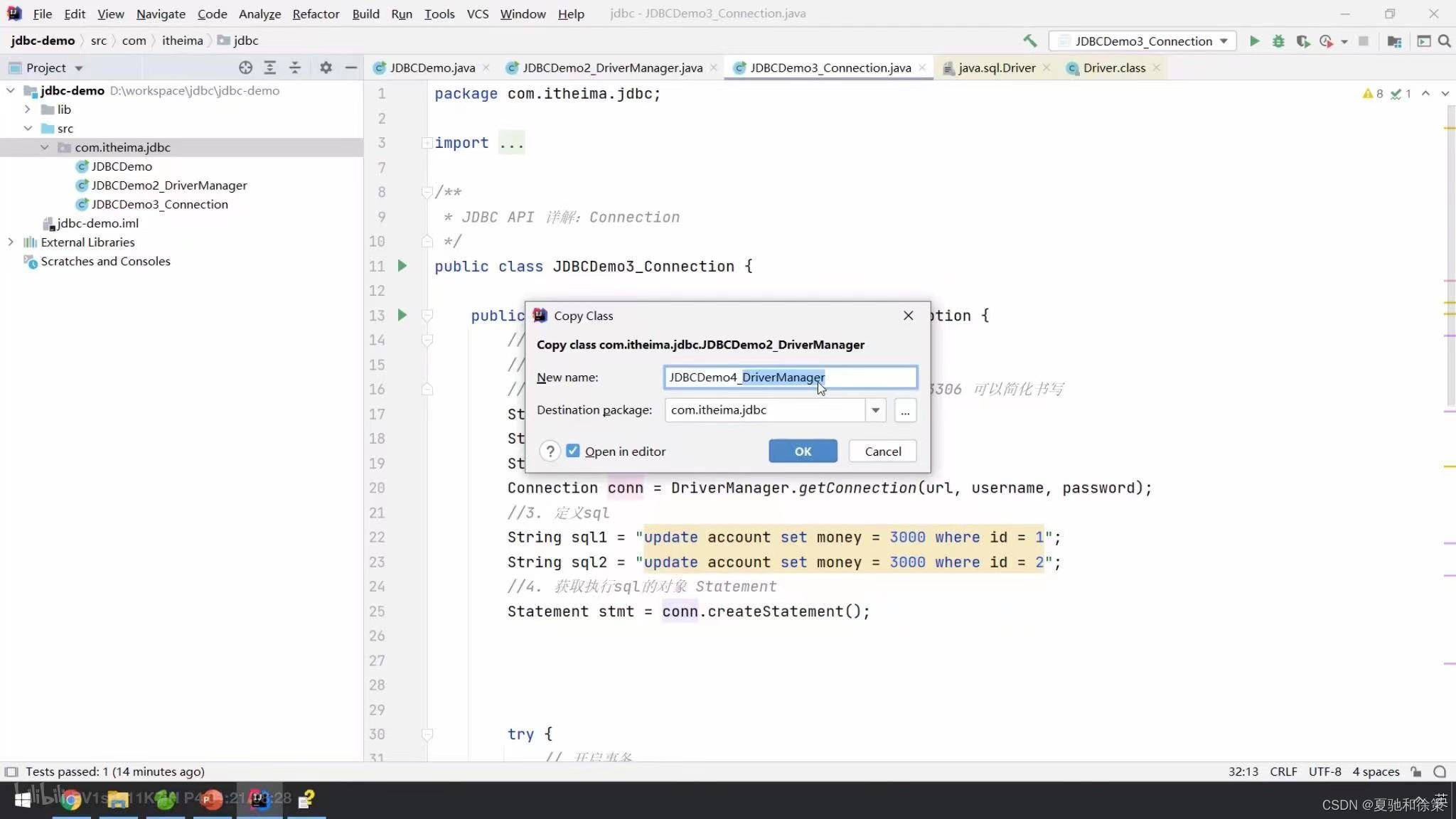1456x819 pixels.
Task: Fold the import block on line 3
Action: click(x=427, y=143)
